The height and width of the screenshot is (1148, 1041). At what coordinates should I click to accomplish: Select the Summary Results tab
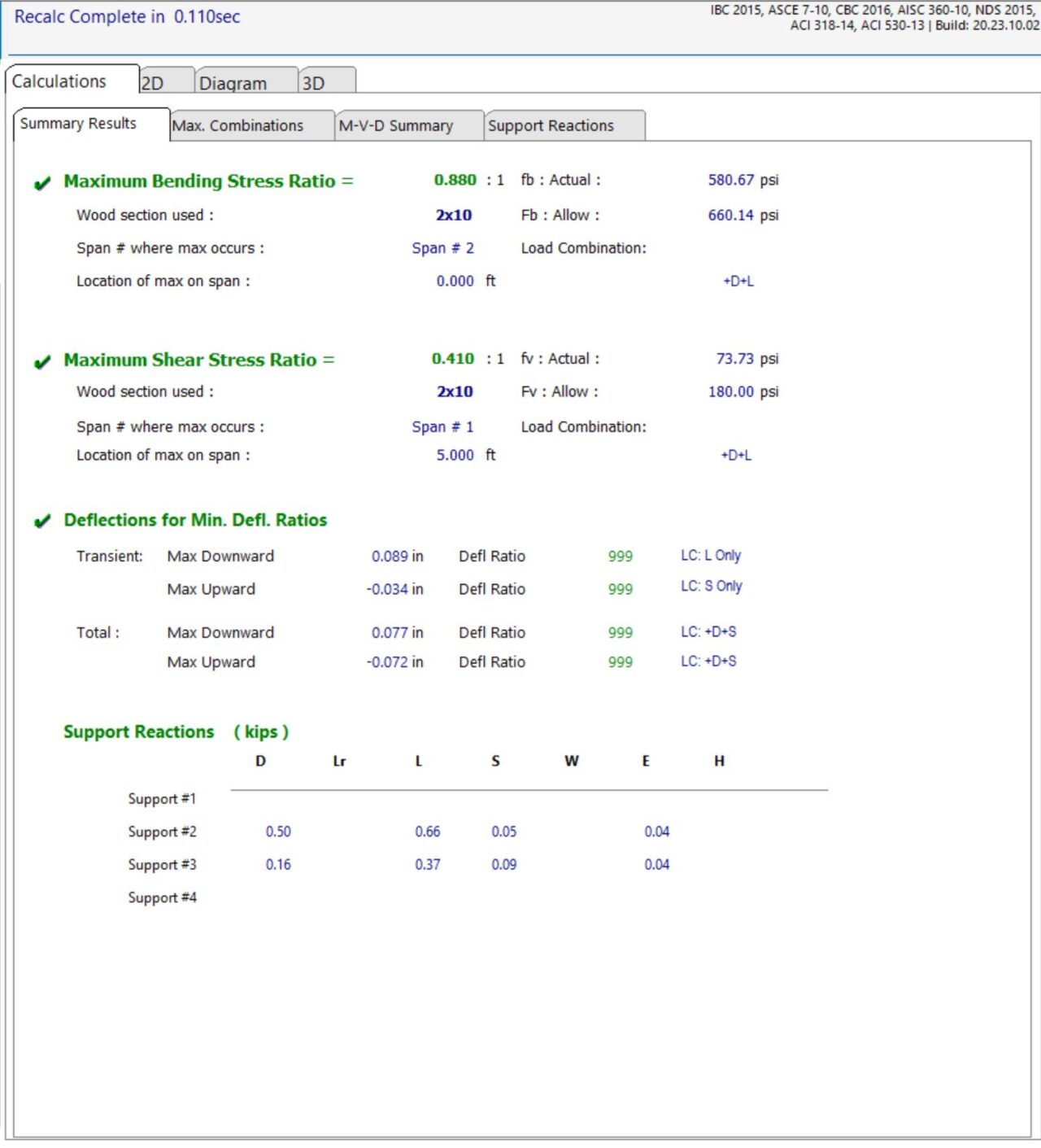click(77, 124)
